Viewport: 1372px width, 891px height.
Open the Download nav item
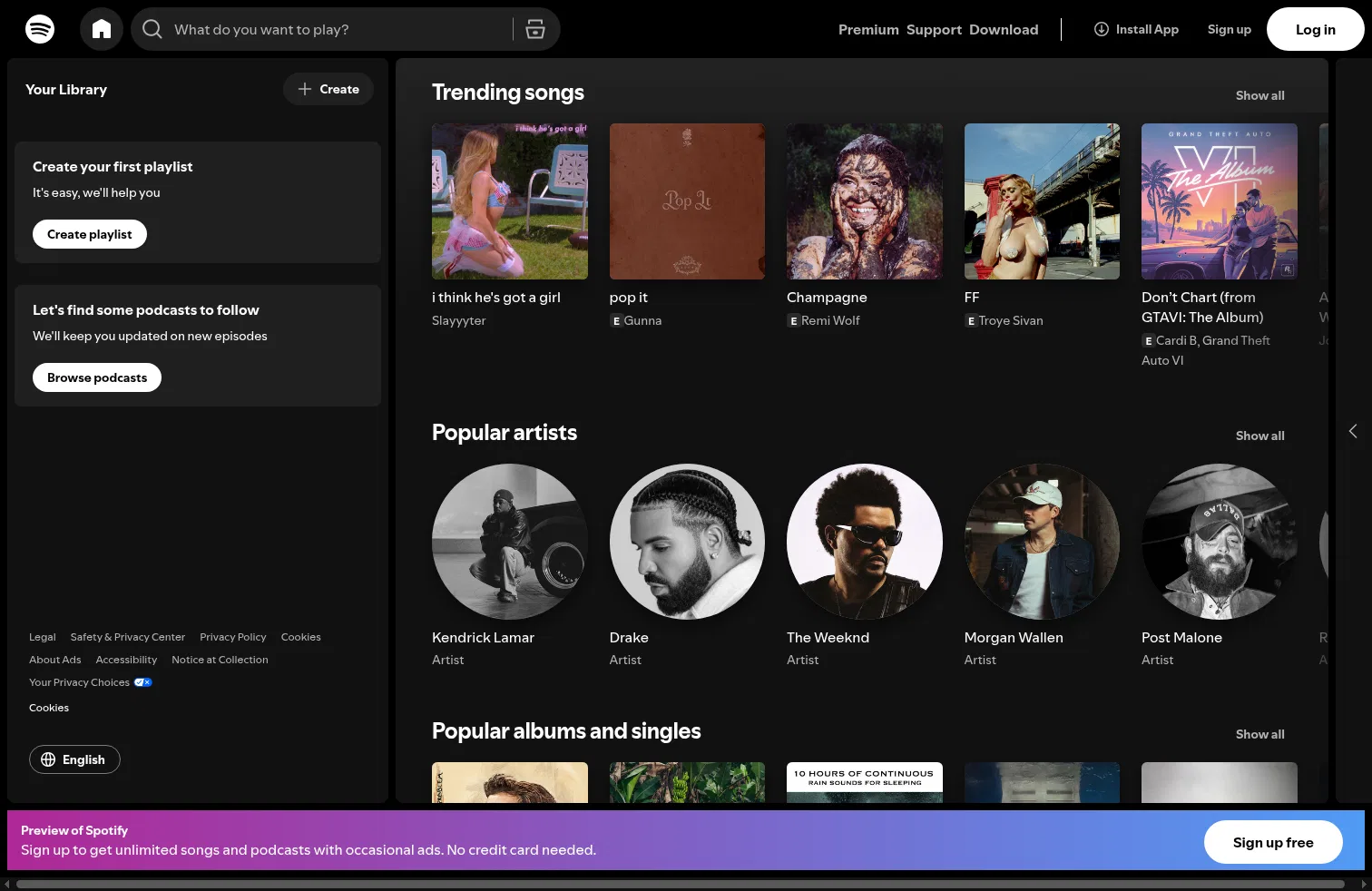click(x=1004, y=29)
